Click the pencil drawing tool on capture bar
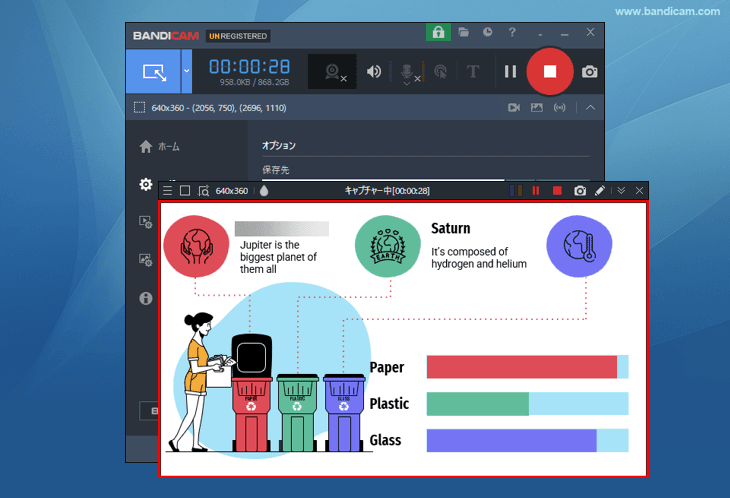This screenshot has width=730, height=498. coord(600,190)
